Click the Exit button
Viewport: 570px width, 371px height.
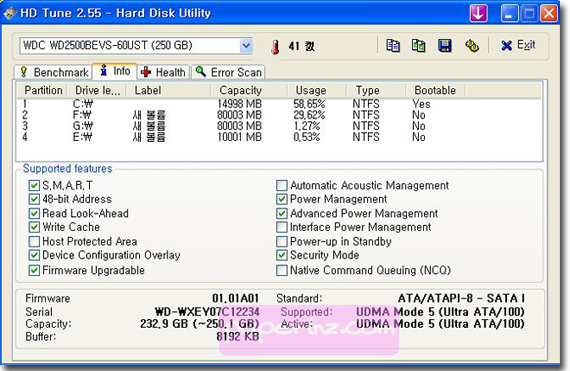(x=518, y=45)
